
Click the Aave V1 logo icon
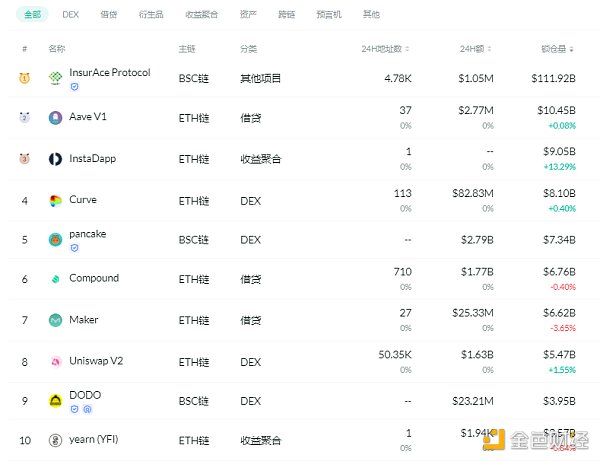click(x=56, y=117)
